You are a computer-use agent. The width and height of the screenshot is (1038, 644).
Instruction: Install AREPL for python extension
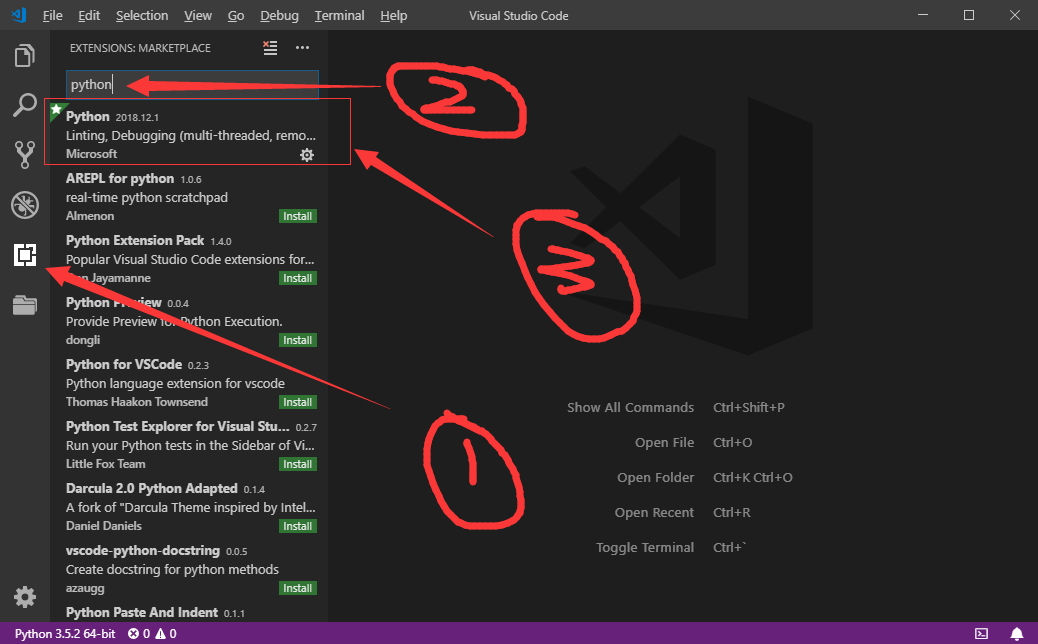click(x=297, y=216)
